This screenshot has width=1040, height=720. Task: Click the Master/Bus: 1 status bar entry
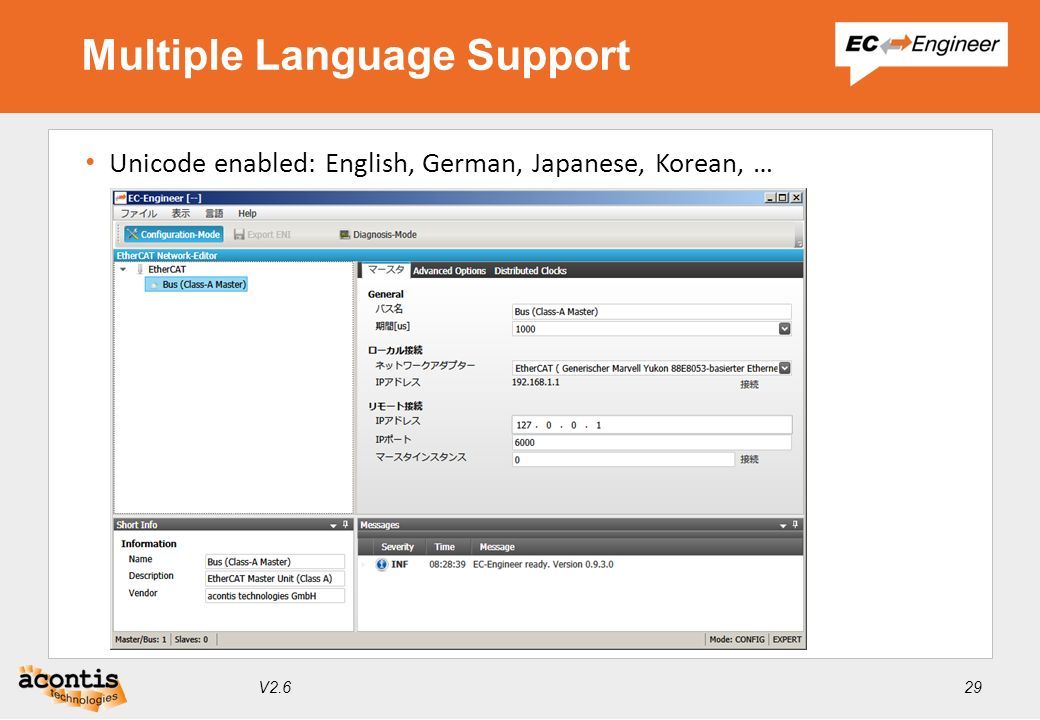(141, 640)
